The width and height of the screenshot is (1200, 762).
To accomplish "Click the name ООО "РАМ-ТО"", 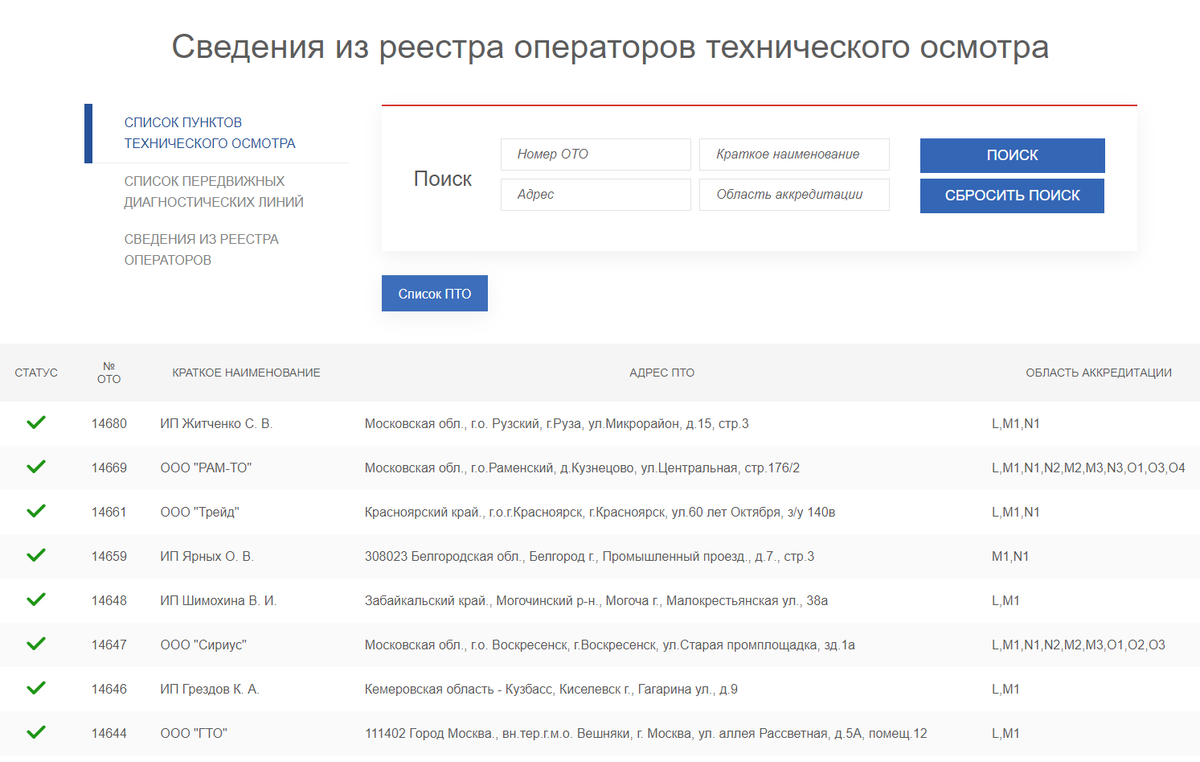I will click(205, 468).
